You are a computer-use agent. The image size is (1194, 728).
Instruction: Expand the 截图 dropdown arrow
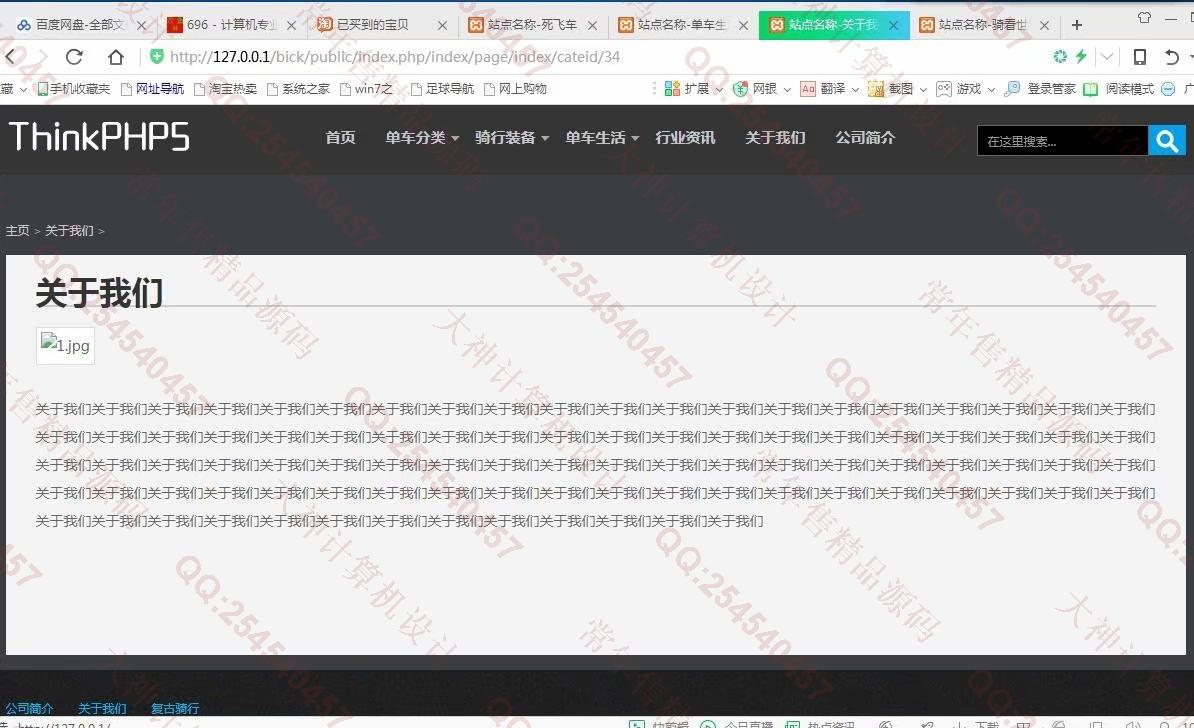[923, 89]
